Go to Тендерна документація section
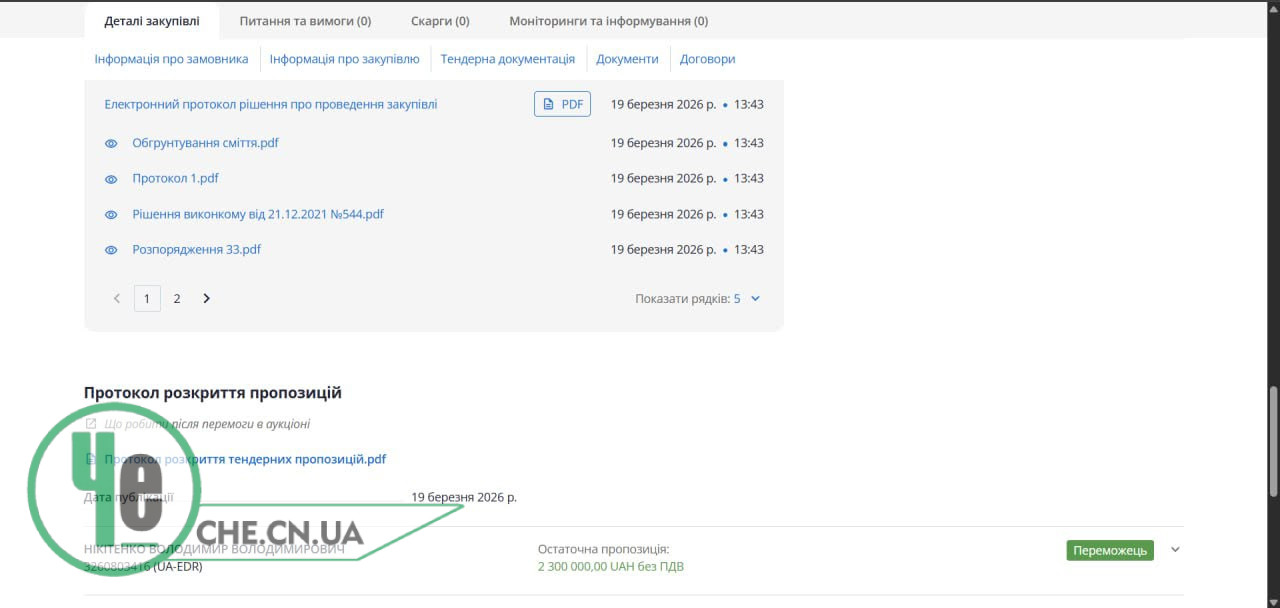 coord(508,59)
